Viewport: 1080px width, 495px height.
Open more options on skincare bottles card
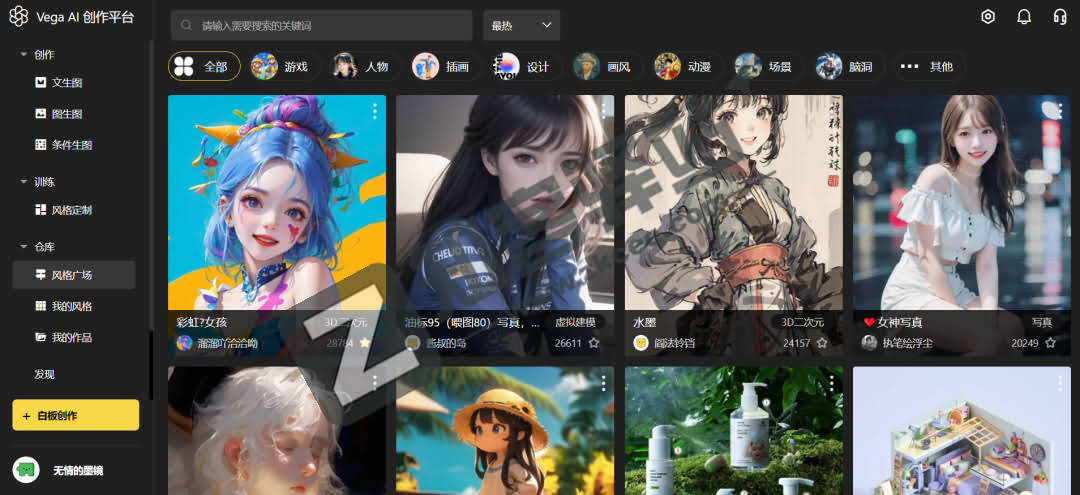[x=831, y=382]
